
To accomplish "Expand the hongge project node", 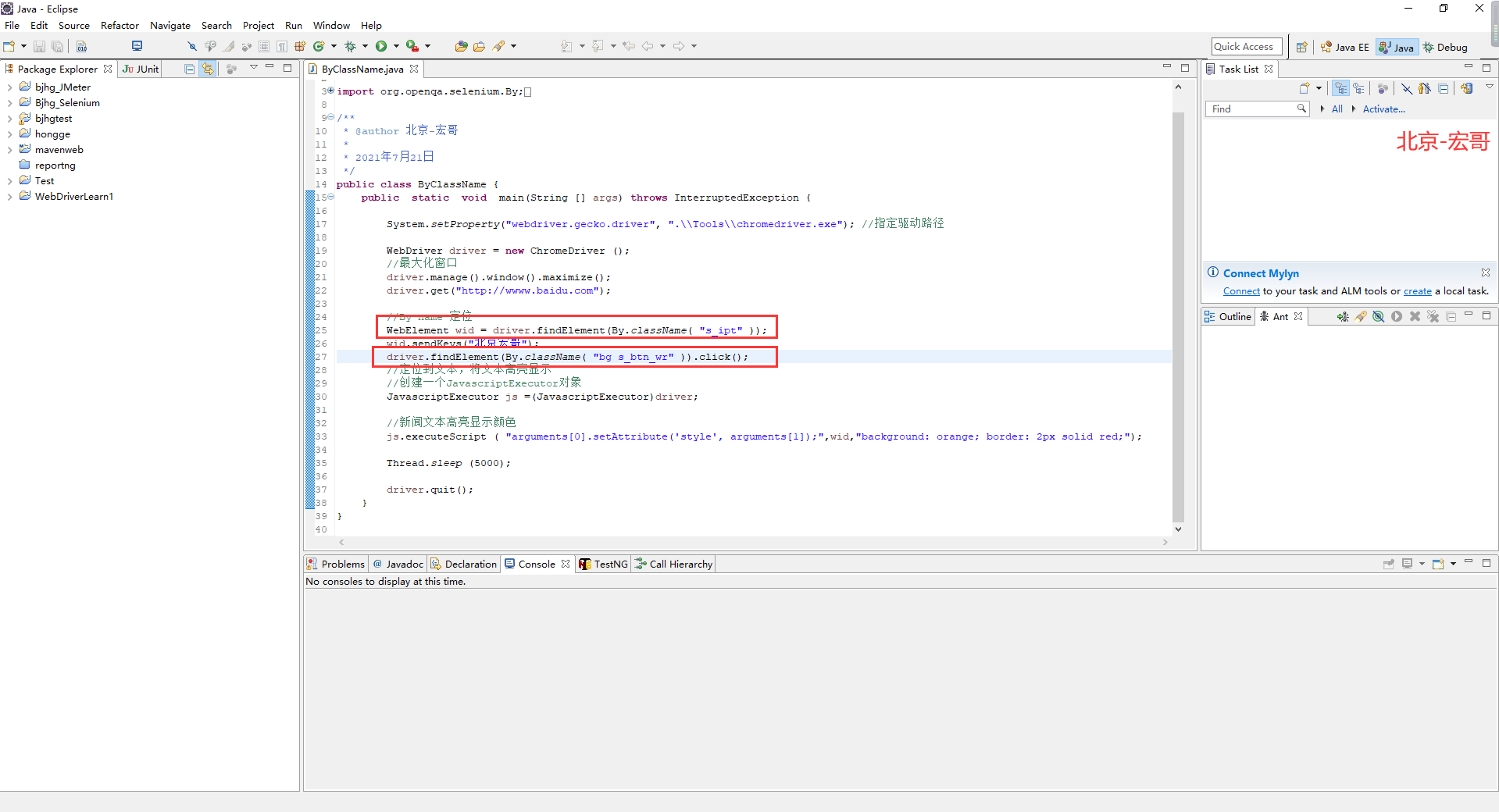I will (x=9, y=134).
